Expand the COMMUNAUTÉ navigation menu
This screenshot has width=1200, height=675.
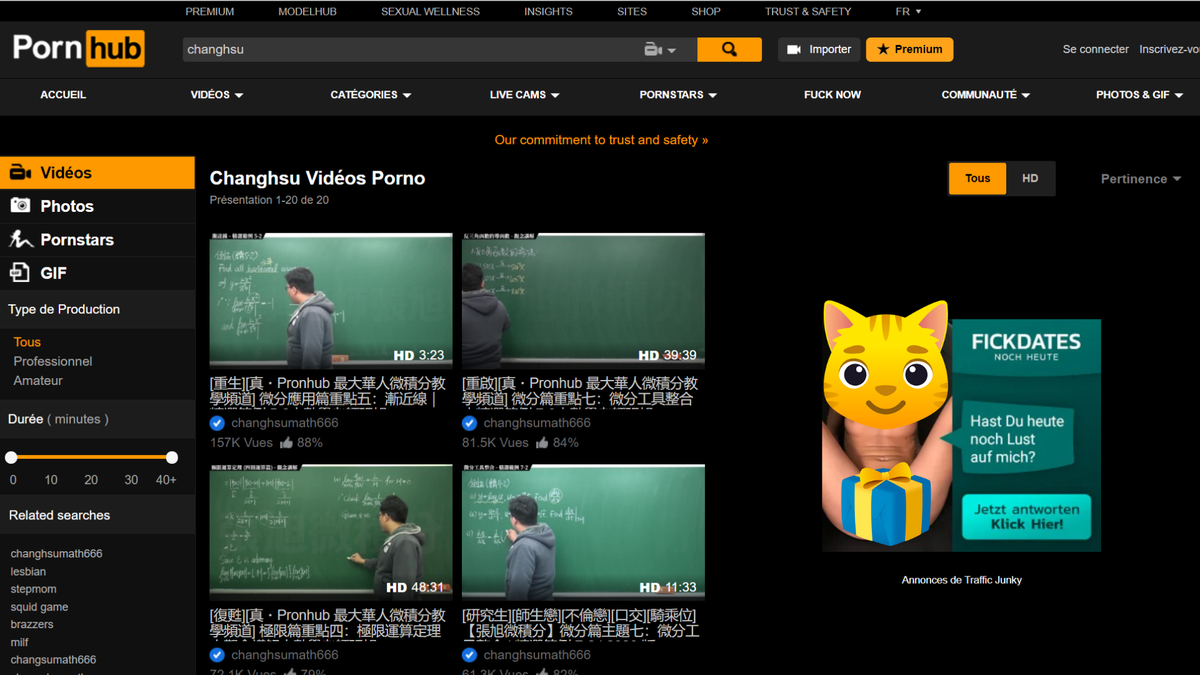986,95
